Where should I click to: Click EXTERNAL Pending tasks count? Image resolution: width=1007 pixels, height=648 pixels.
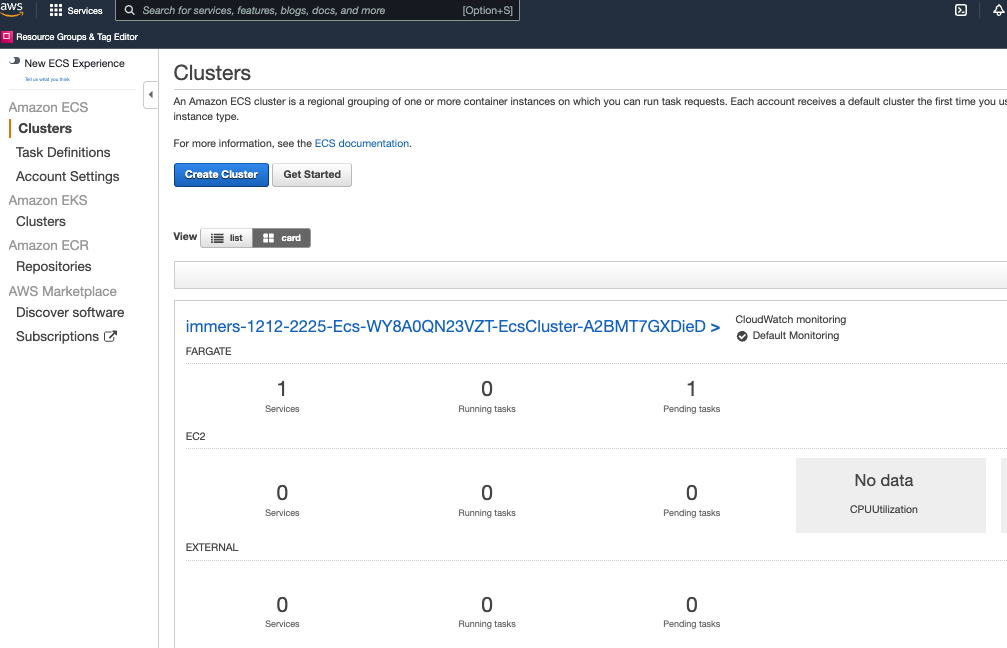pos(692,605)
